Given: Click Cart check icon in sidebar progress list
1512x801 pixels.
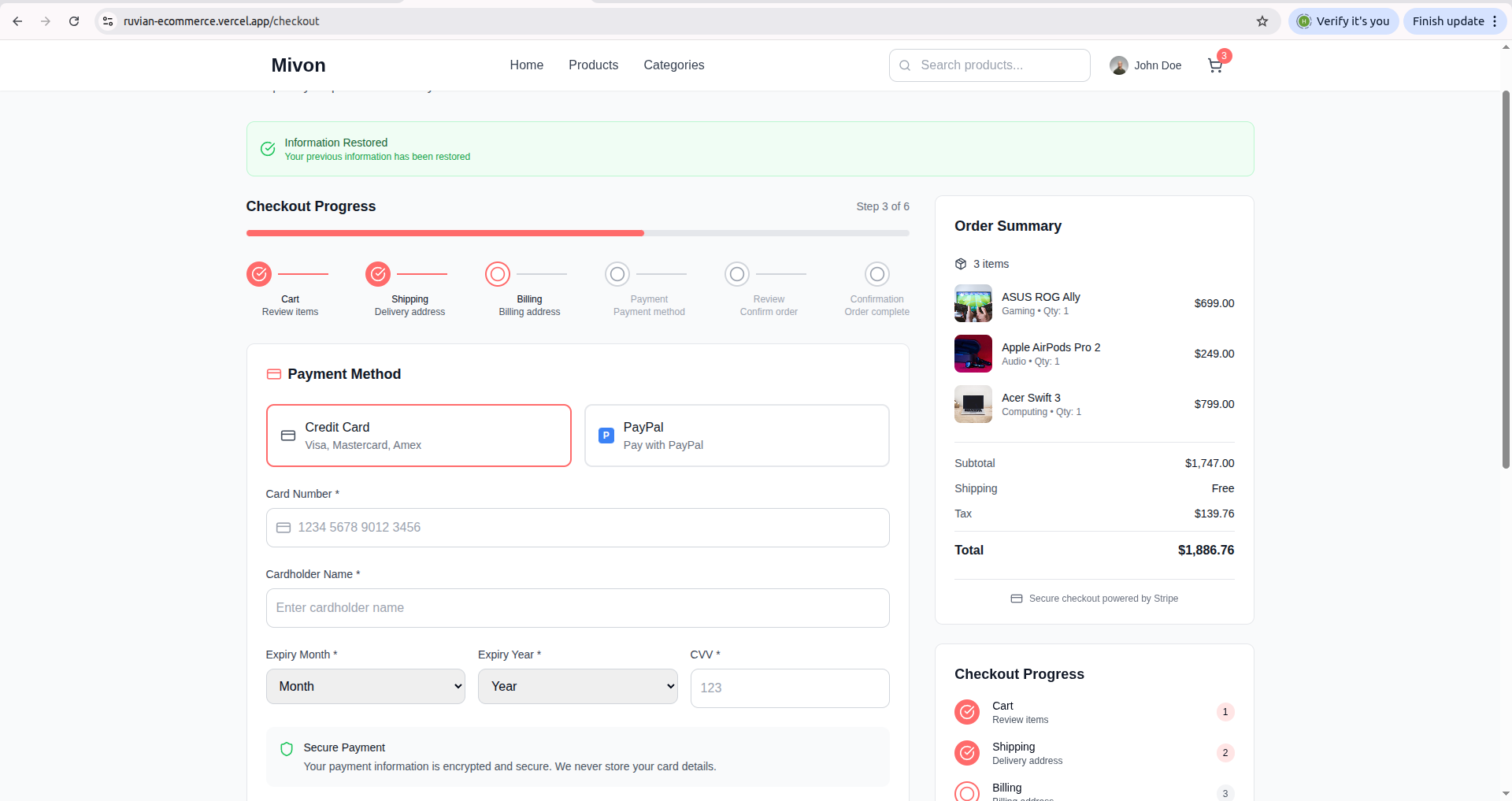Looking at the screenshot, I should 967,712.
